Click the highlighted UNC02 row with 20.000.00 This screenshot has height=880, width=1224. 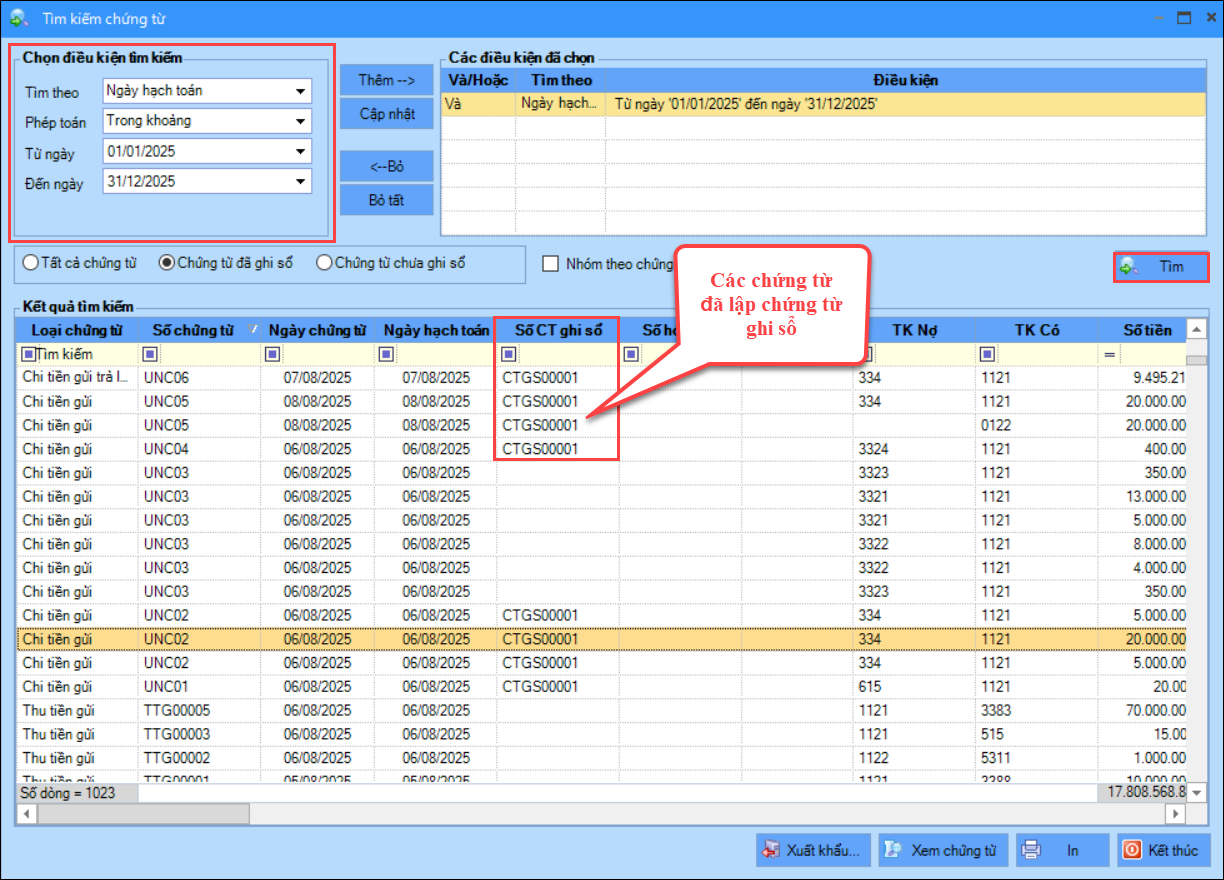coord(601,639)
